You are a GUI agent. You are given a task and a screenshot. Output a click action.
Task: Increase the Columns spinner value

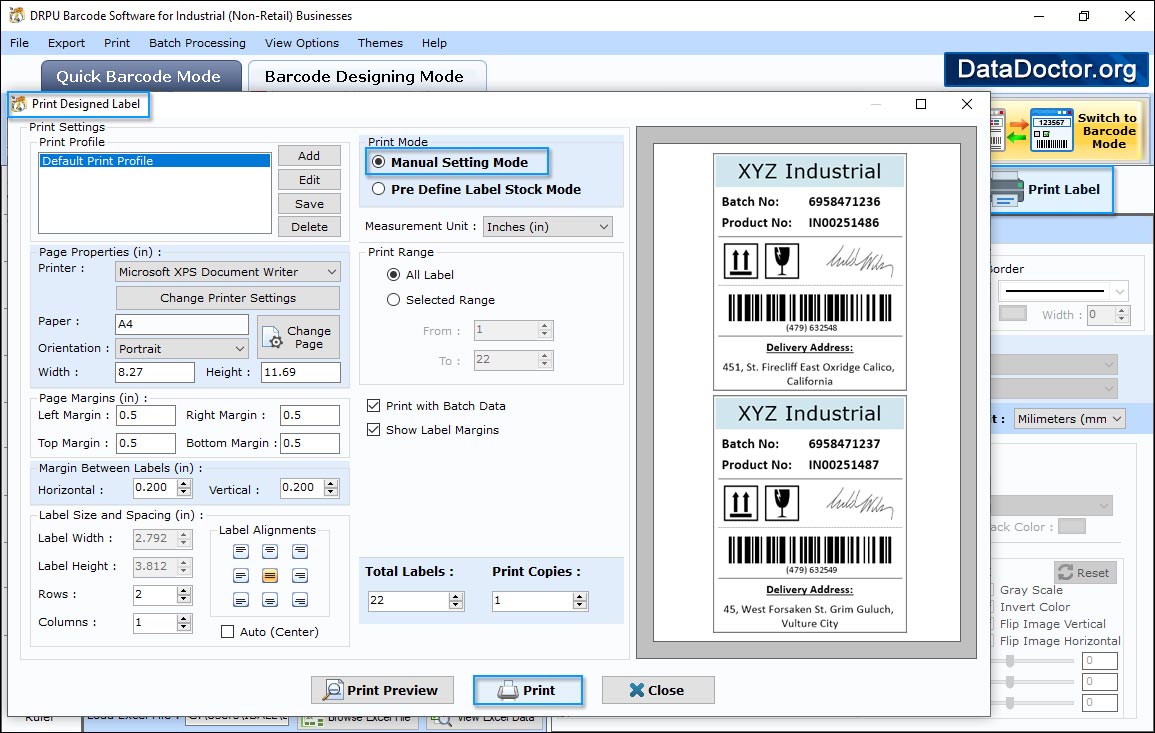pos(183,618)
